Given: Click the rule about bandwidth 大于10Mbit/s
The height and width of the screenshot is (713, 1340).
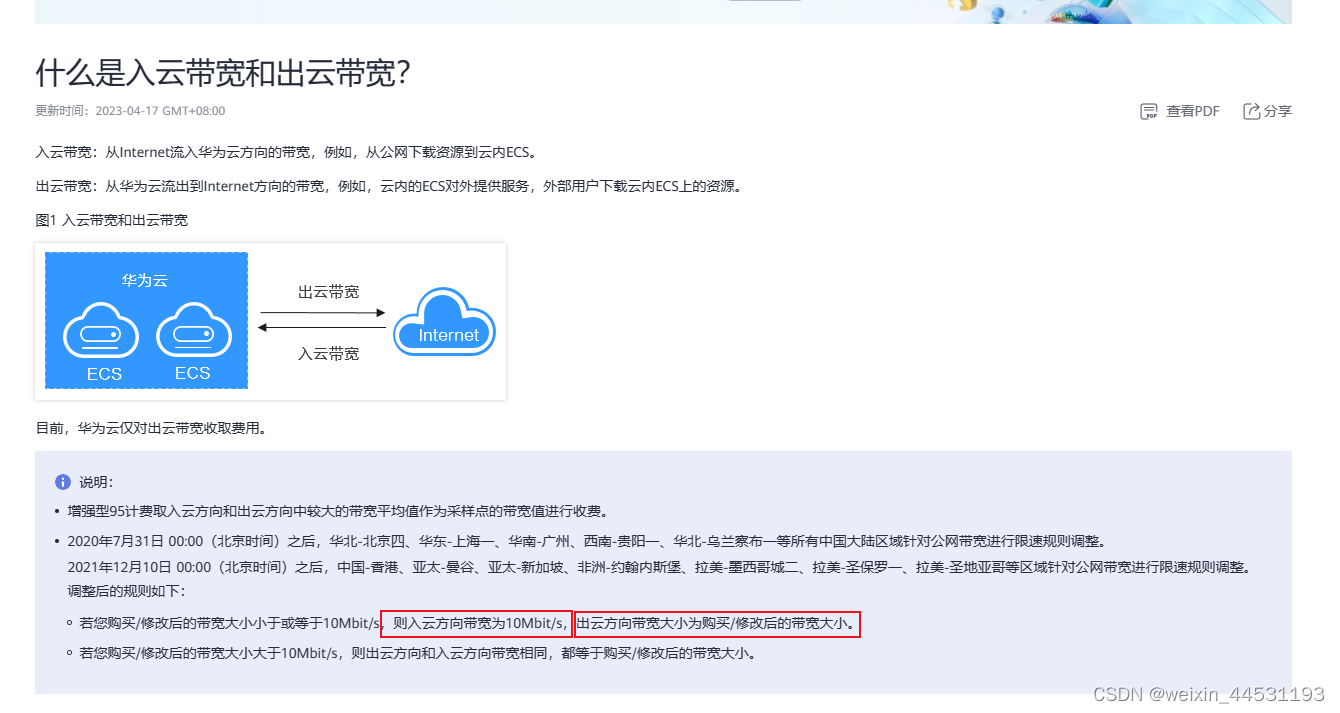Looking at the screenshot, I should pyautogui.click(x=417, y=654).
